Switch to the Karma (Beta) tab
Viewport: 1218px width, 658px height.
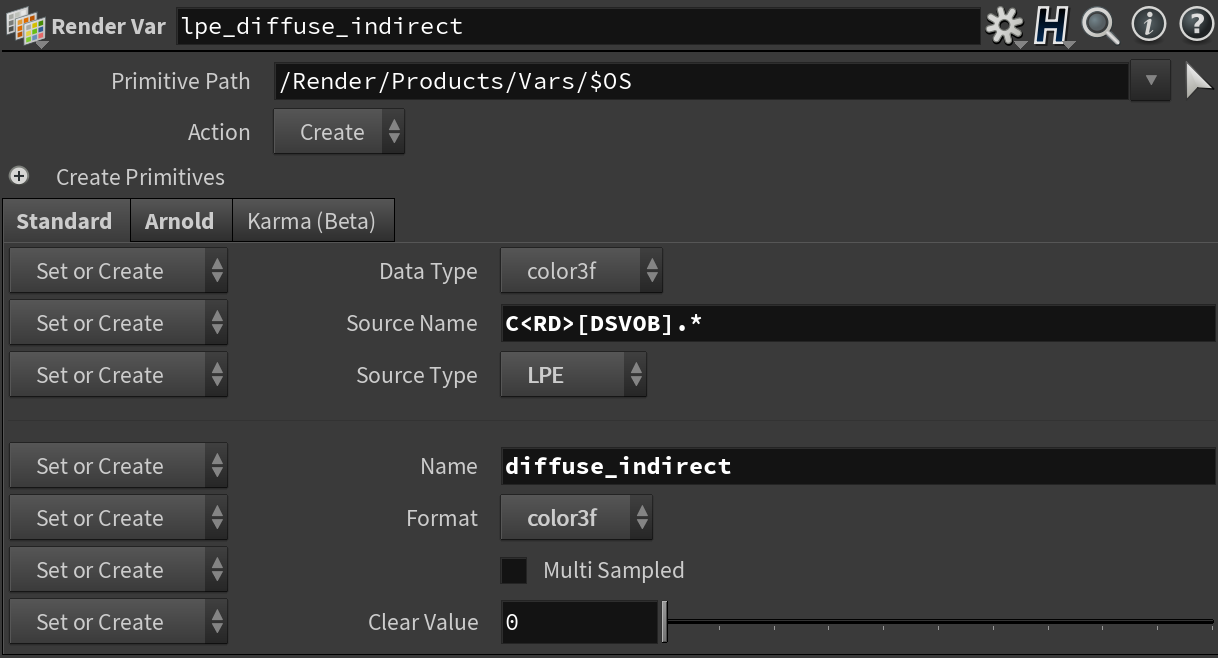pos(312,221)
